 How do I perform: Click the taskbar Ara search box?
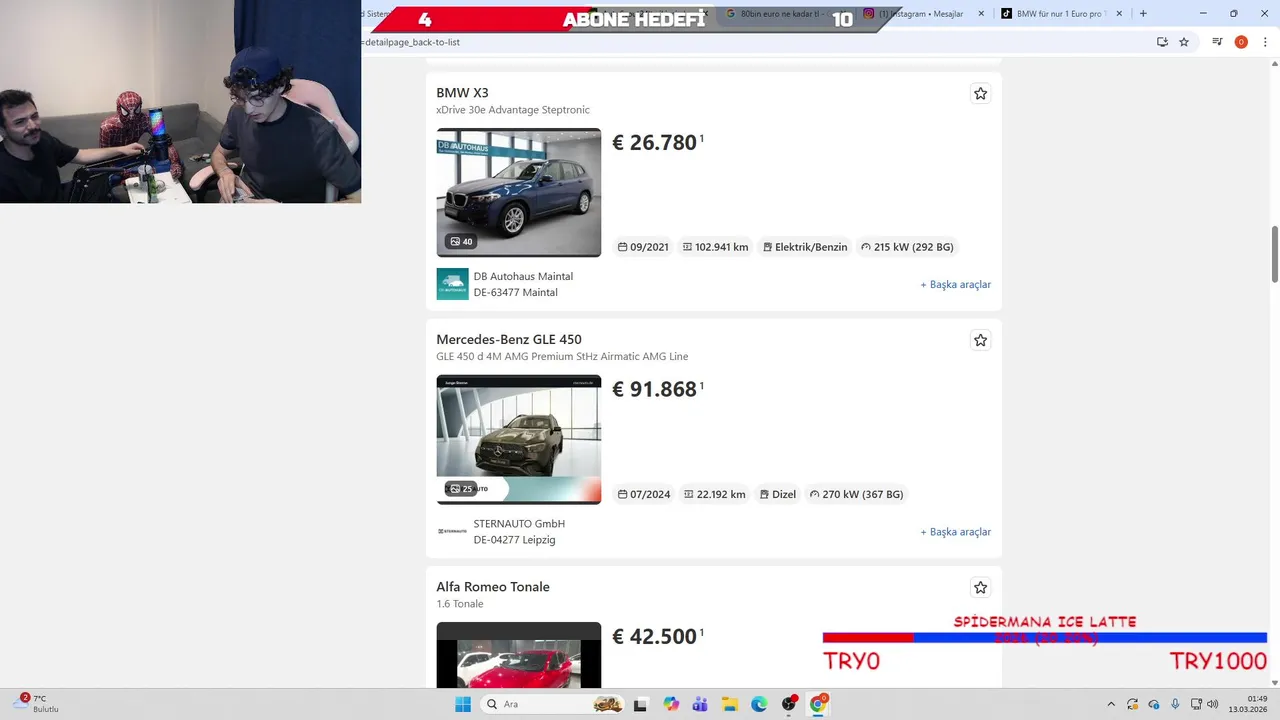[552, 704]
